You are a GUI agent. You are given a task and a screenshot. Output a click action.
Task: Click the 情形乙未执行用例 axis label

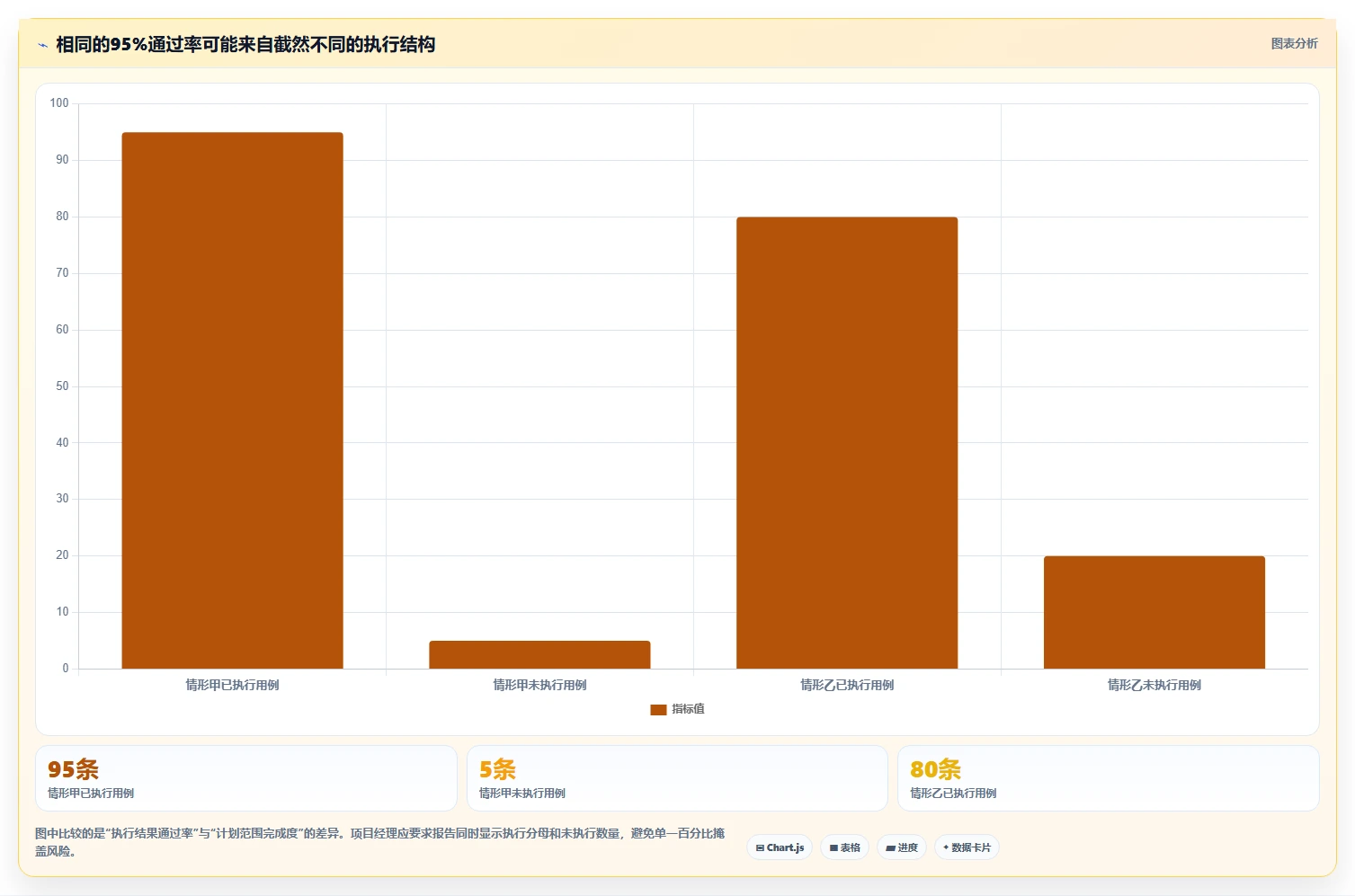[1154, 685]
